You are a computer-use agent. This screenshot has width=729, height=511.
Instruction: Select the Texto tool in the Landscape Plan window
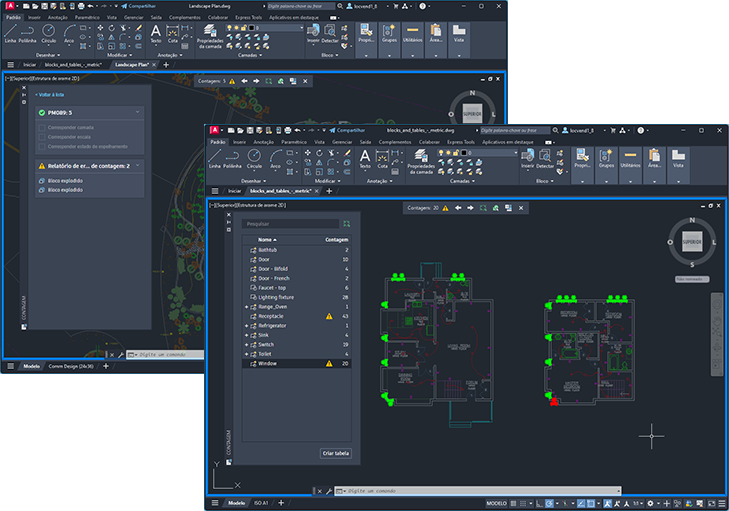coord(156,33)
